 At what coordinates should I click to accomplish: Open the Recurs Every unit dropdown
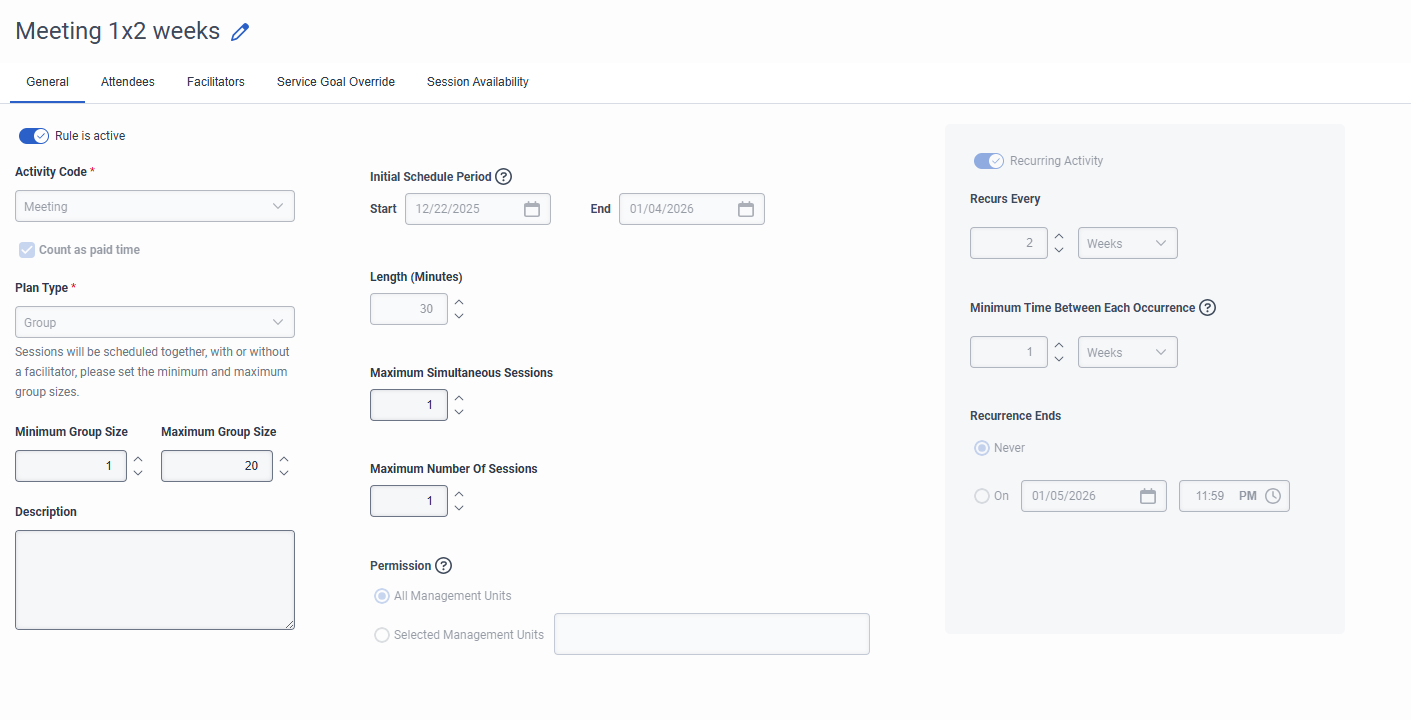(x=1127, y=244)
